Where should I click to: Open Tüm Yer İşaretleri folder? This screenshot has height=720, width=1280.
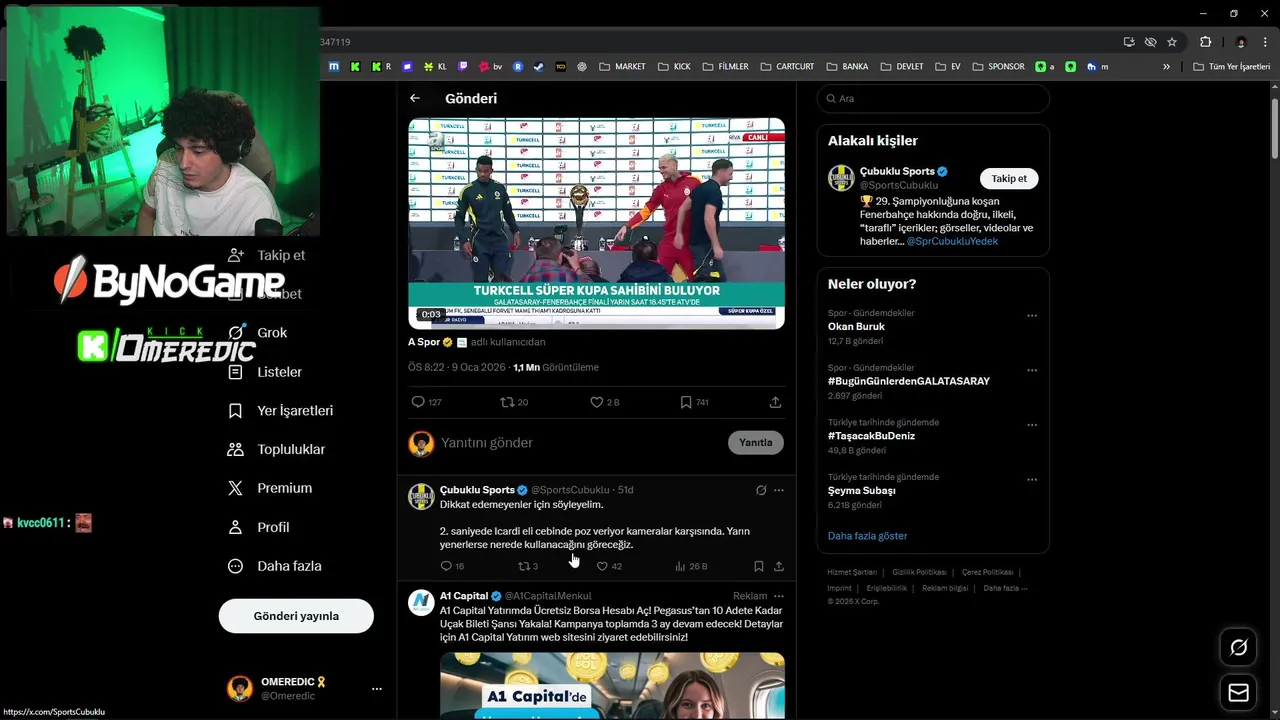pos(1231,66)
